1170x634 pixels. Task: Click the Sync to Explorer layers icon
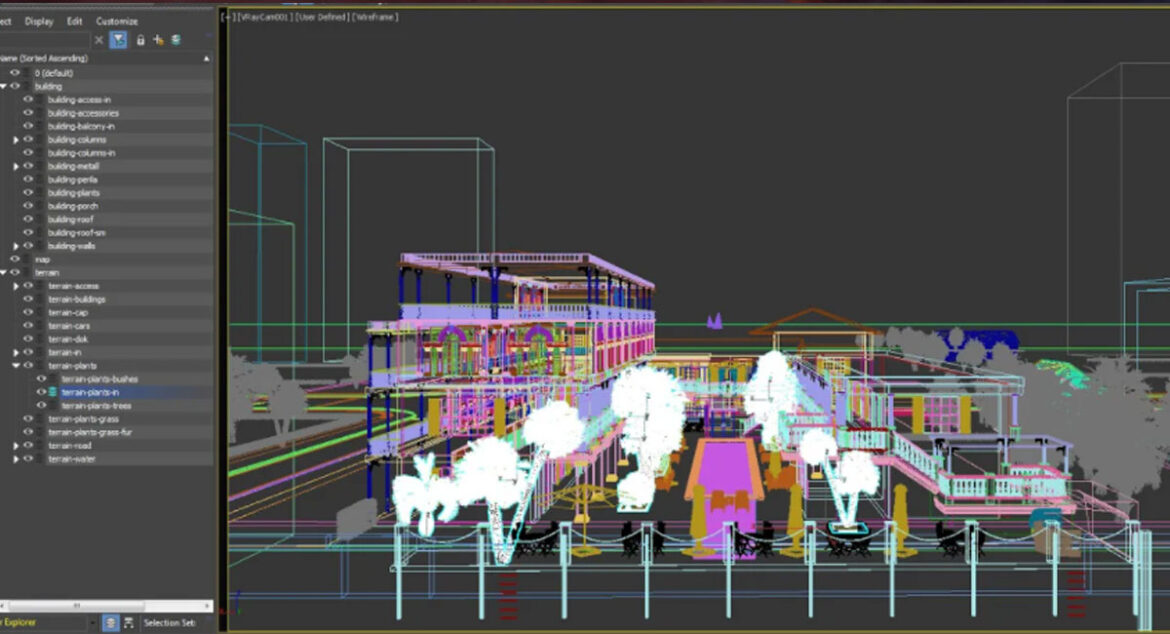coord(176,40)
